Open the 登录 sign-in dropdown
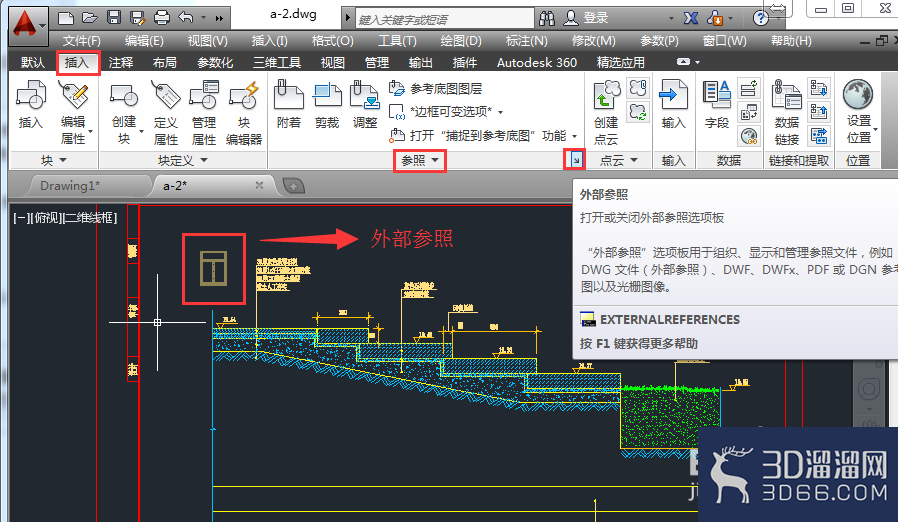Viewport: 898px width, 522px height. pos(671,18)
